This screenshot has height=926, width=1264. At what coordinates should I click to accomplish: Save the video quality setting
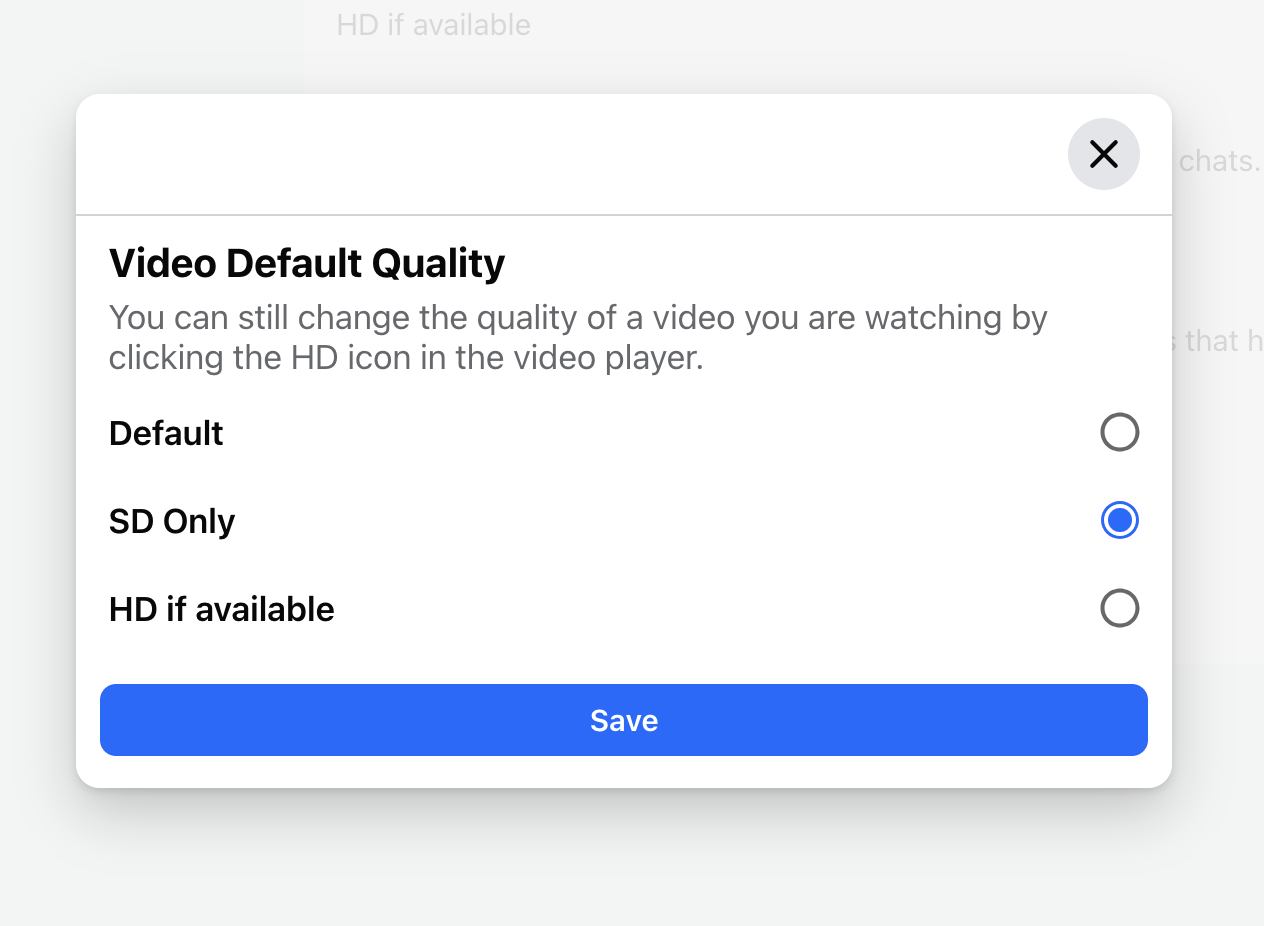click(x=623, y=720)
